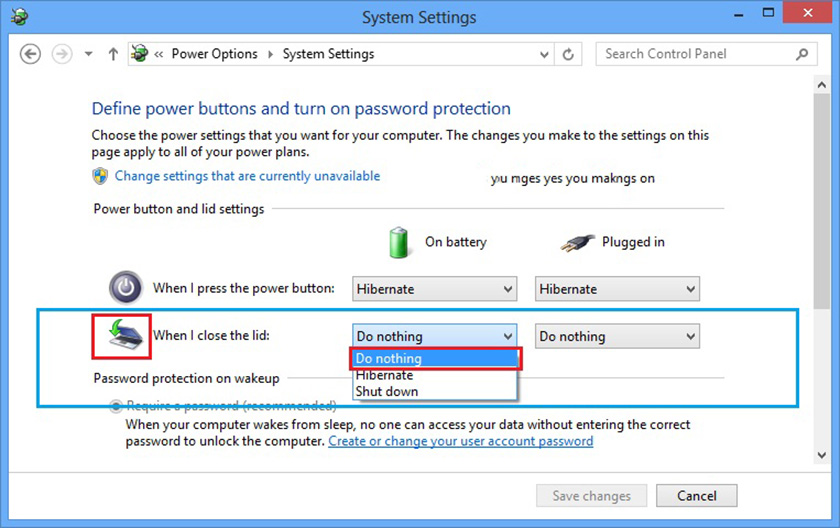840x528 pixels.
Task: Open power button Plugged in dropdown
Action: 617,289
